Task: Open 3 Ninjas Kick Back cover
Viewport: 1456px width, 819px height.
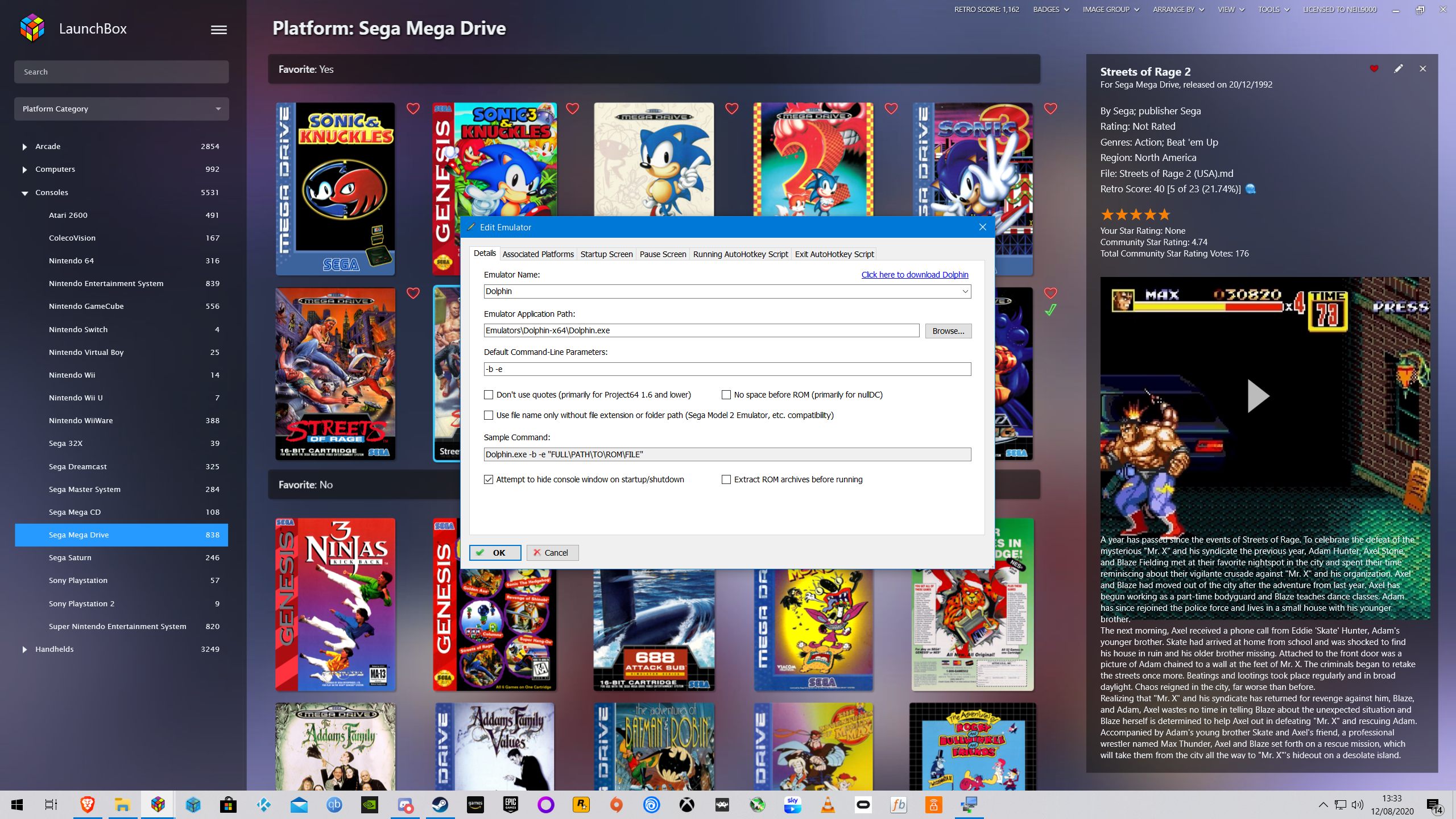Action: [x=335, y=605]
